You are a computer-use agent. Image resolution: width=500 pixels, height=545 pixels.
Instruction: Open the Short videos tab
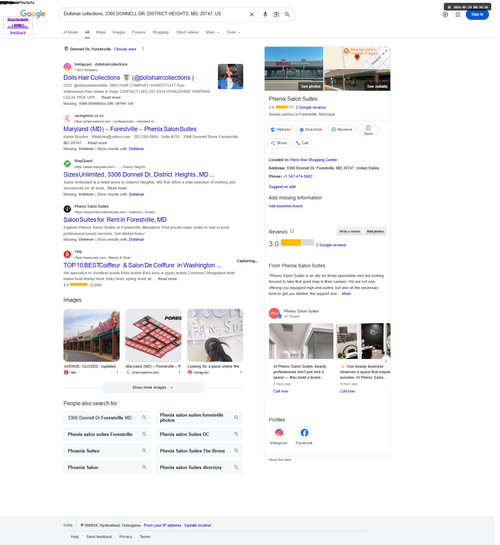(187, 32)
